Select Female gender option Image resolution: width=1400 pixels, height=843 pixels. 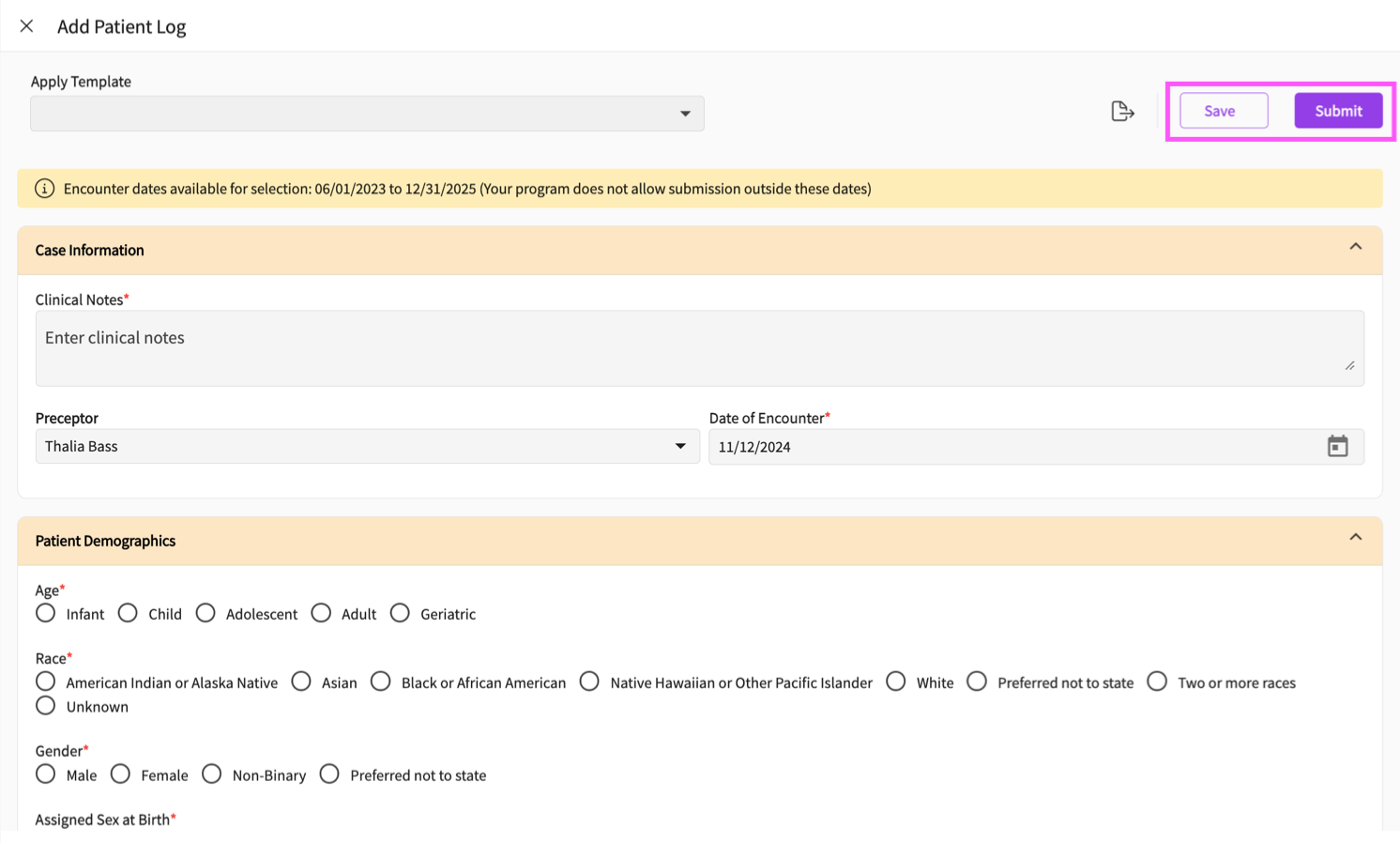point(121,774)
